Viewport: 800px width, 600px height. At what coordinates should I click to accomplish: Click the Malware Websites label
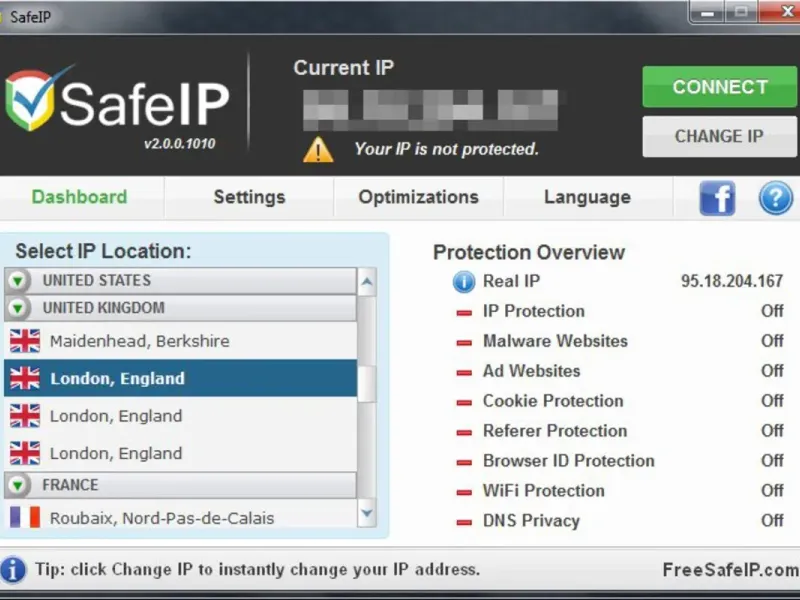(x=555, y=341)
